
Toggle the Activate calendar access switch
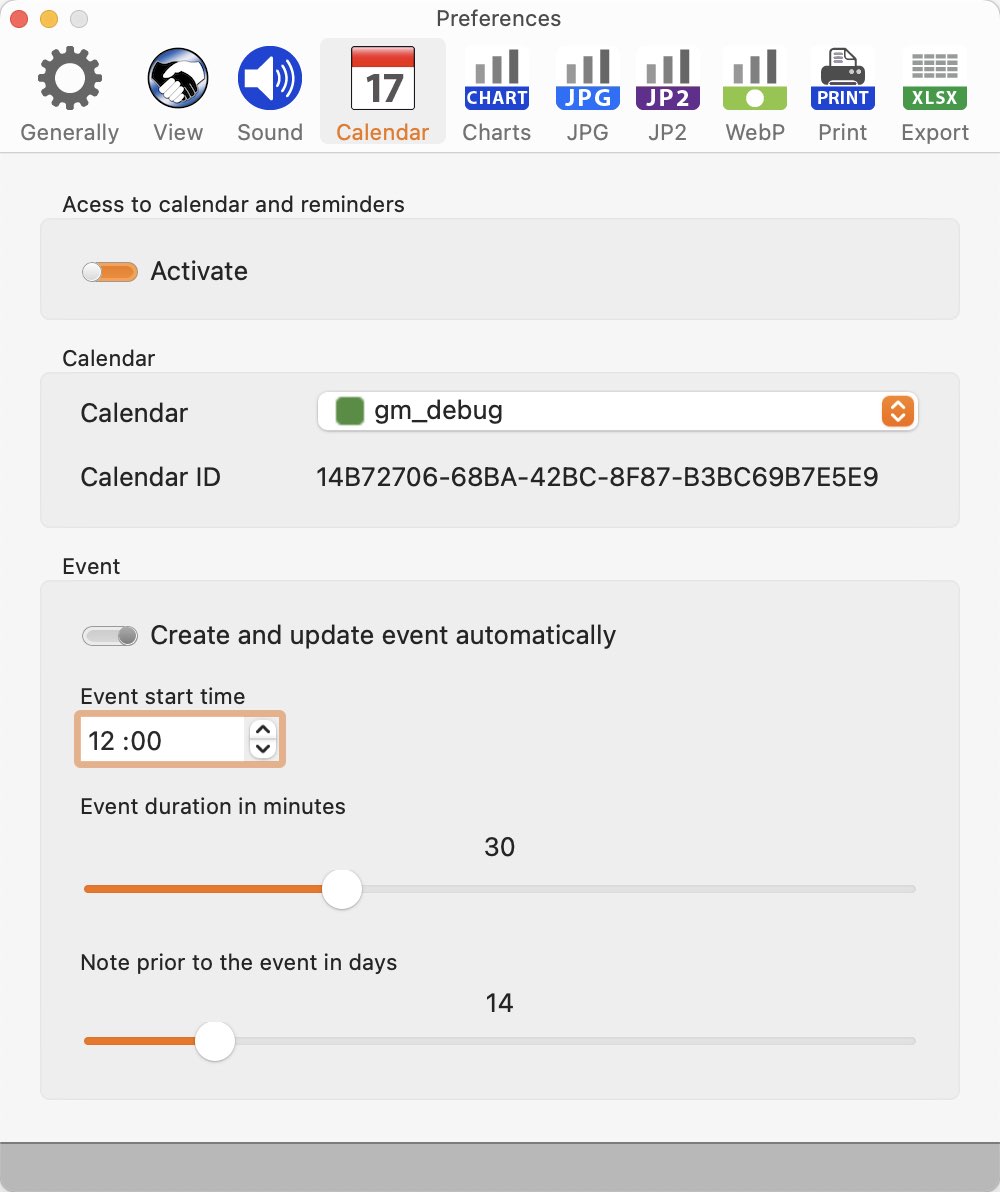click(x=110, y=271)
